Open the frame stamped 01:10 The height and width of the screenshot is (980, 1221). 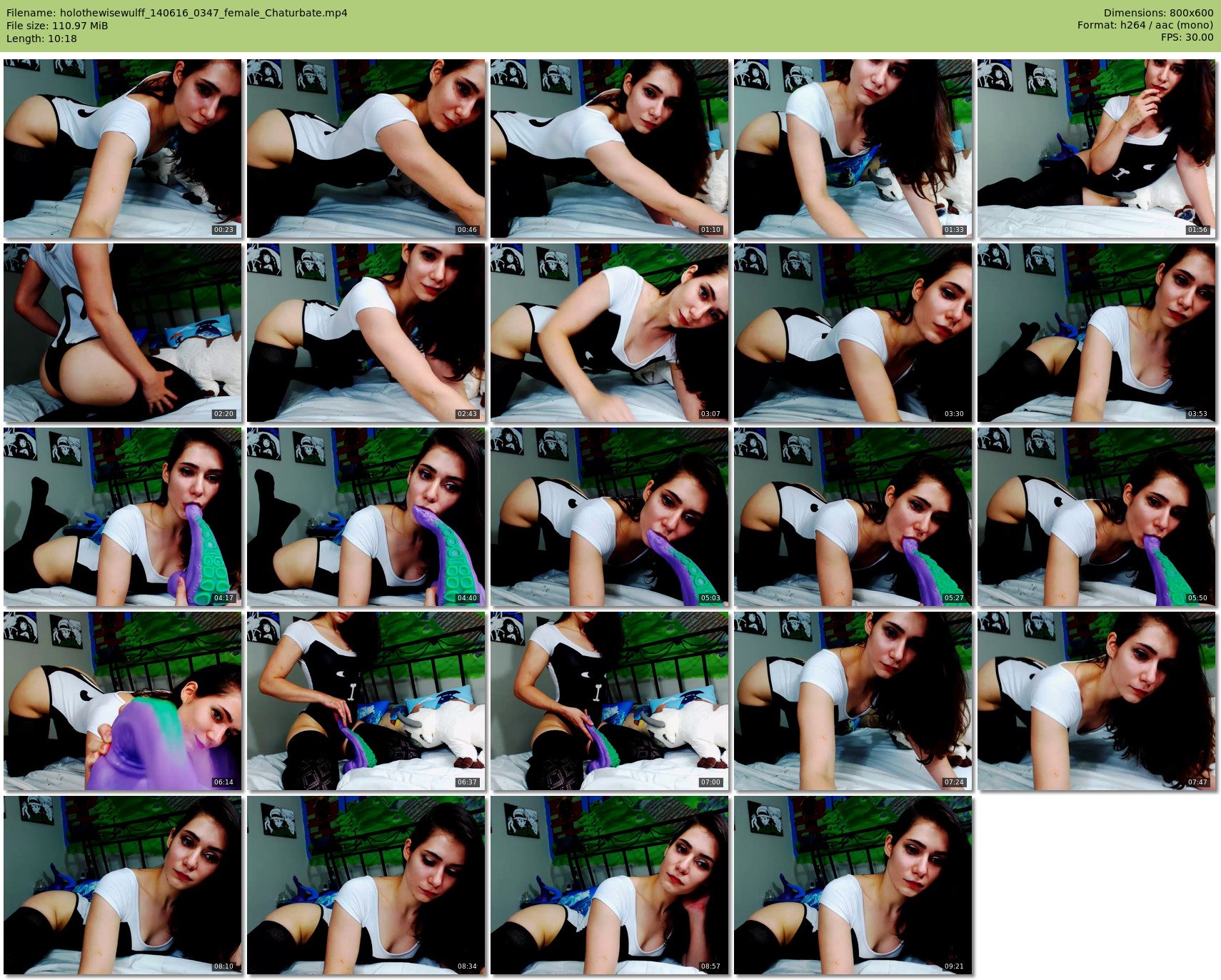609,148
